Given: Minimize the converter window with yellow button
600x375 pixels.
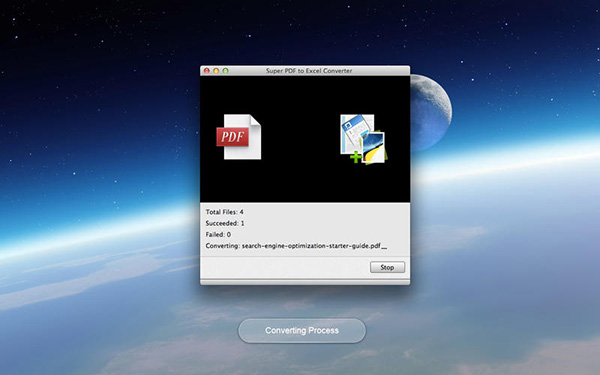Looking at the screenshot, I should tap(216, 71).
